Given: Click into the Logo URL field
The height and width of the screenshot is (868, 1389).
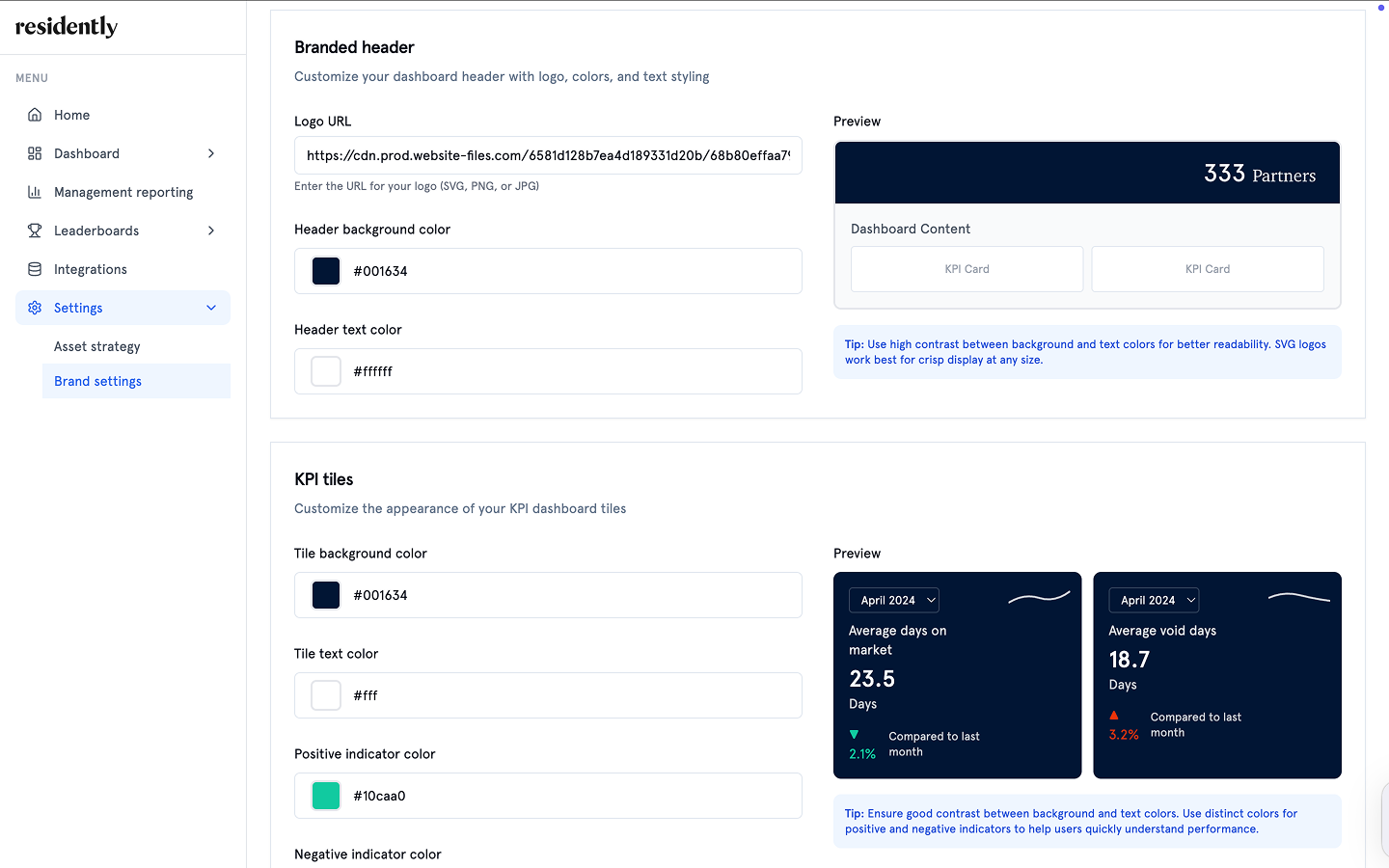Looking at the screenshot, I should pyautogui.click(x=548, y=155).
